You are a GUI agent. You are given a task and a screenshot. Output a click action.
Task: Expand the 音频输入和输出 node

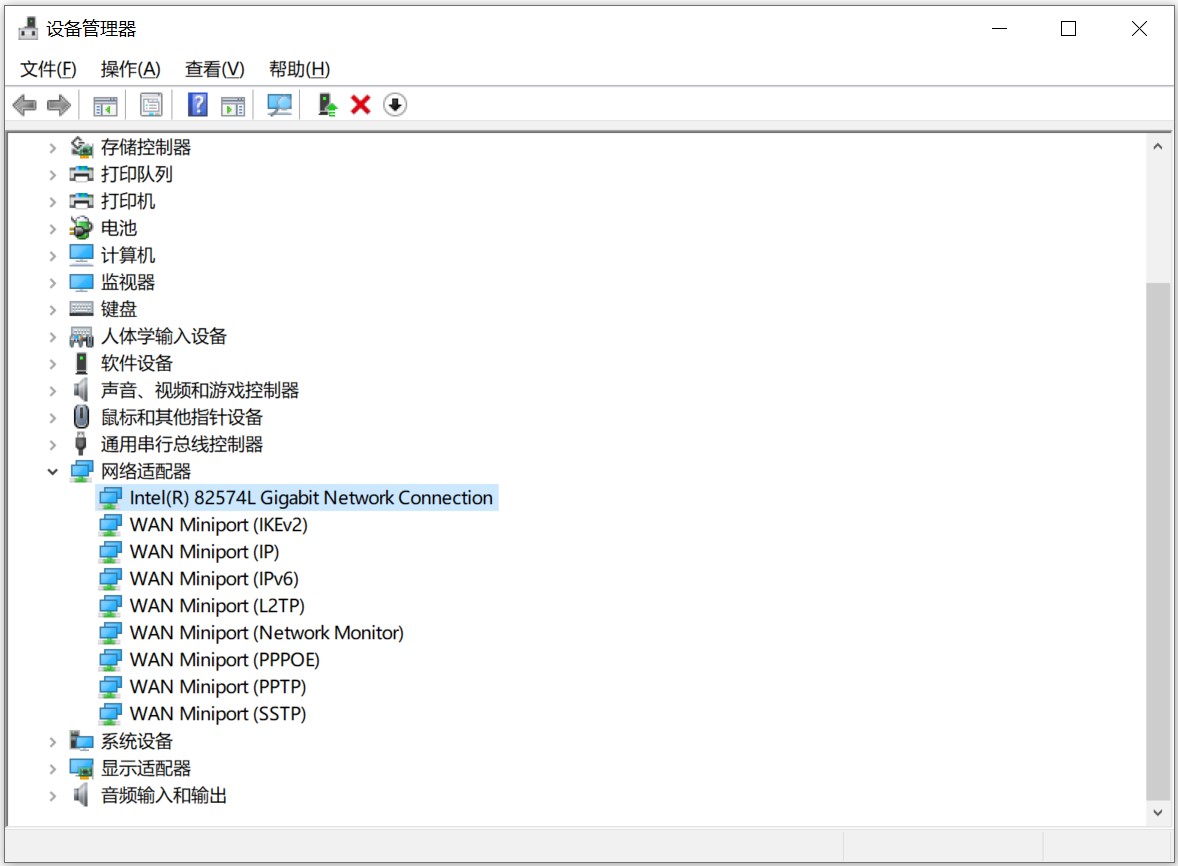(53, 796)
